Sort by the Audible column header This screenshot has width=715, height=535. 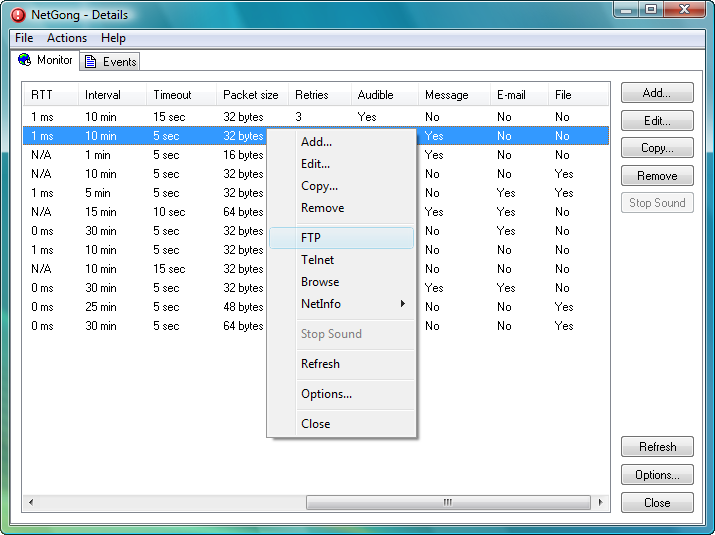[x=384, y=95]
